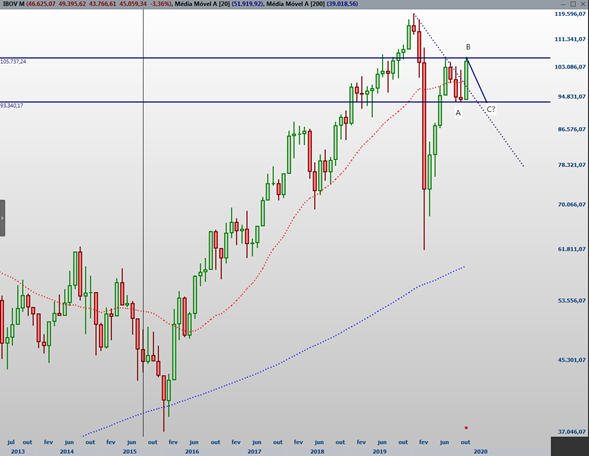Image resolution: width=589 pixels, height=456 pixels.
Task: Expand the left side panel arrow tab
Action: [2, 218]
